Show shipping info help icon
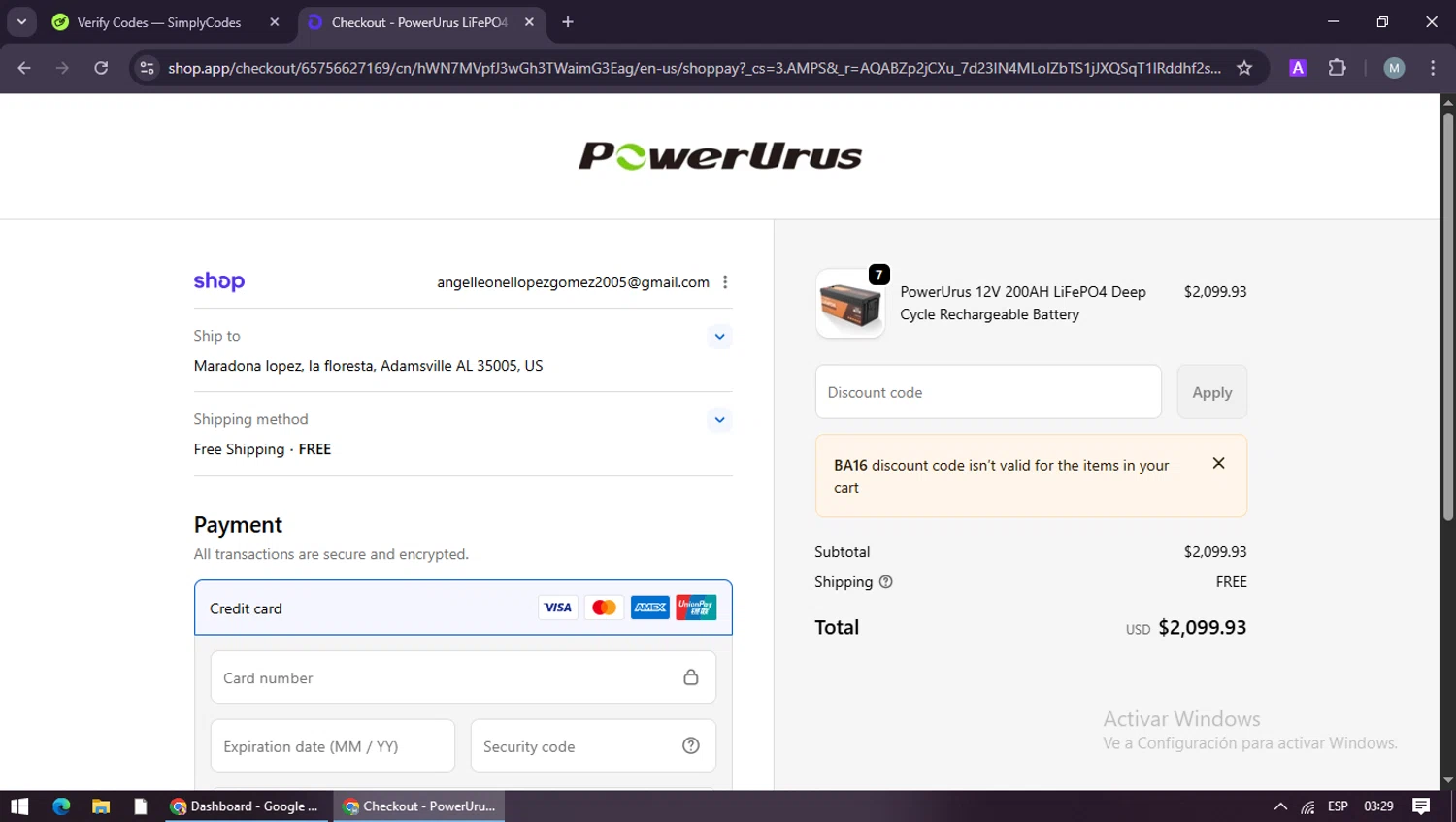Viewport: 1456px width, 822px height. [x=886, y=582]
